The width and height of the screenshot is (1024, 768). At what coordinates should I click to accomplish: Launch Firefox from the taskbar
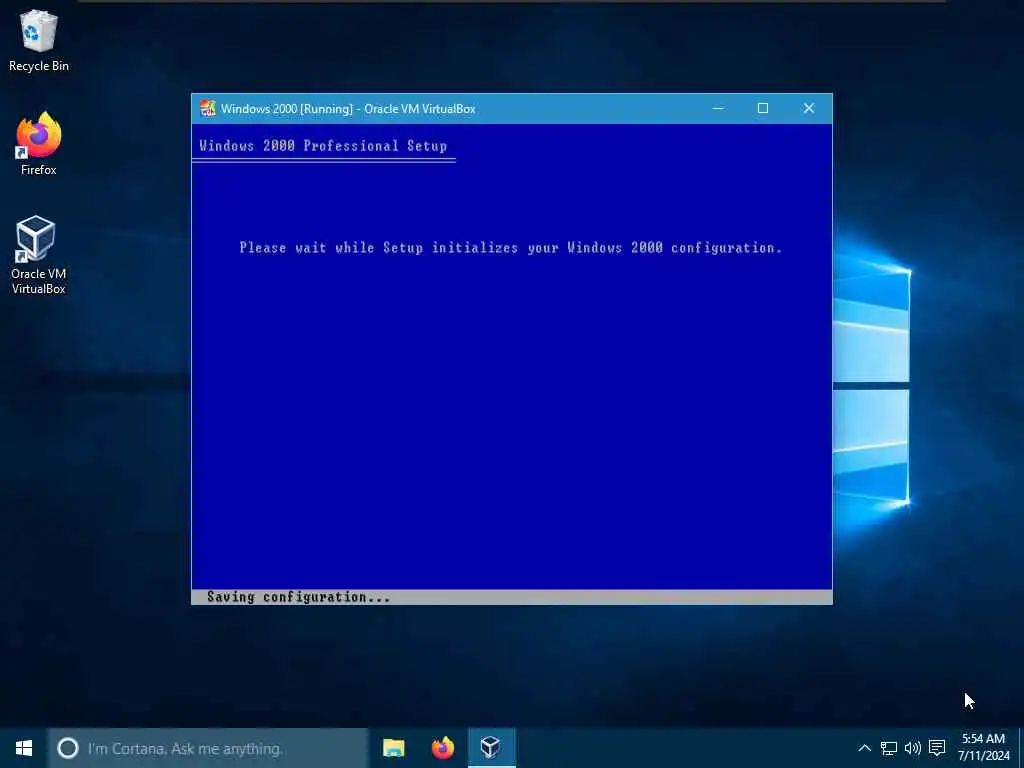click(443, 748)
